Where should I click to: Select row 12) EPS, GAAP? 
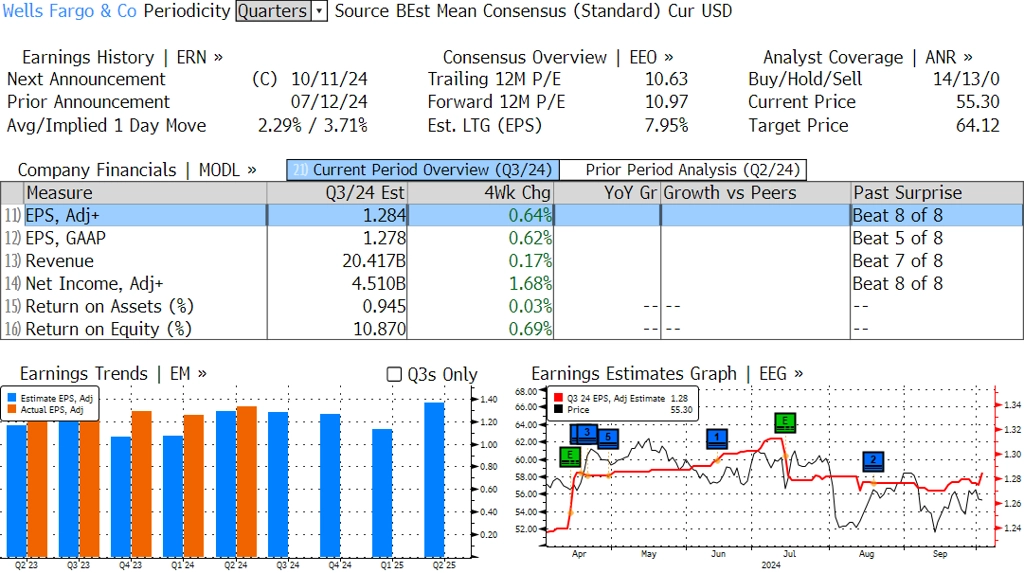[512, 238]
